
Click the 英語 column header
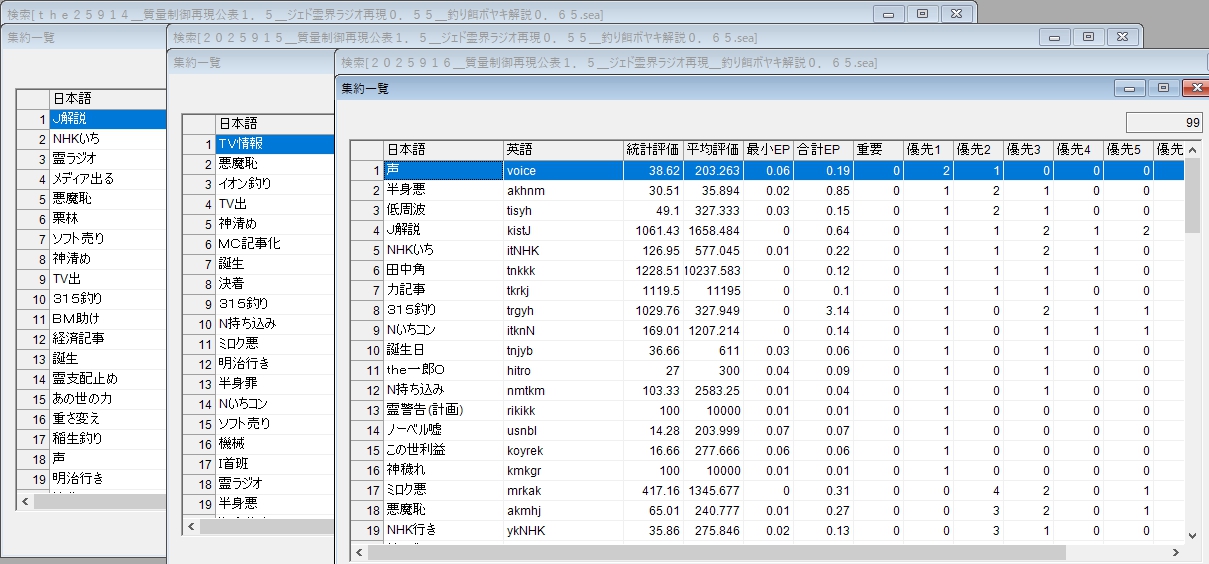click(x=562, y=150)
